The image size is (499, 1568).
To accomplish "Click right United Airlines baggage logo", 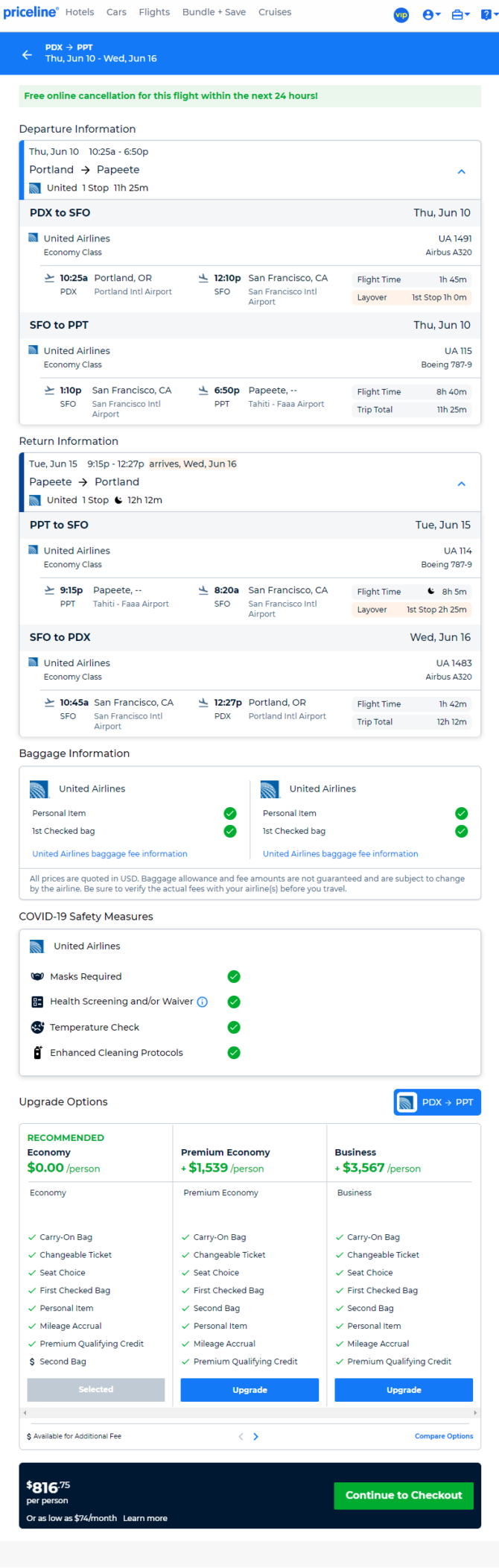I will [x=270, y=789].
